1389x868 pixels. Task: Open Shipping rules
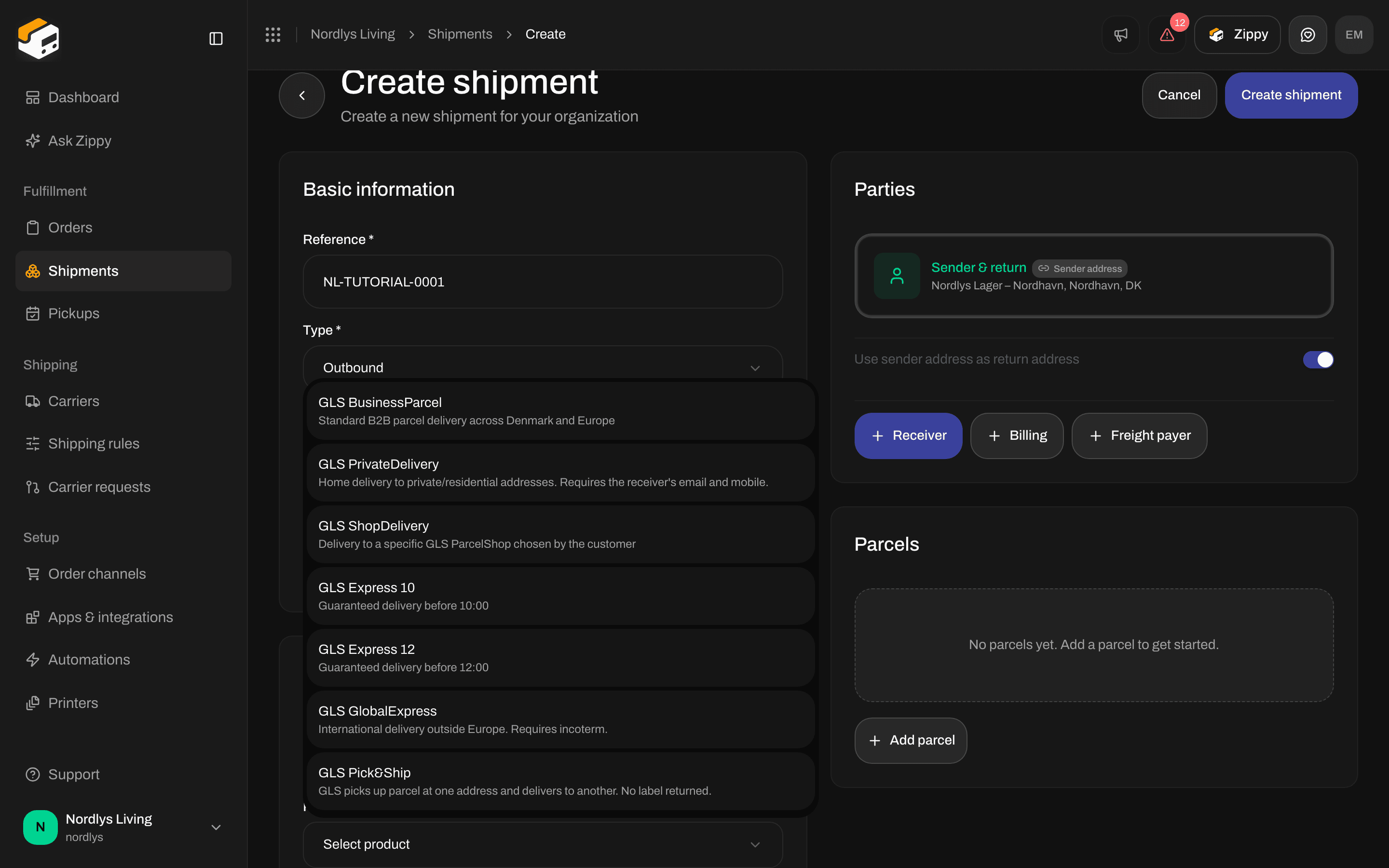pyautogui.click(x=123, y=444)
